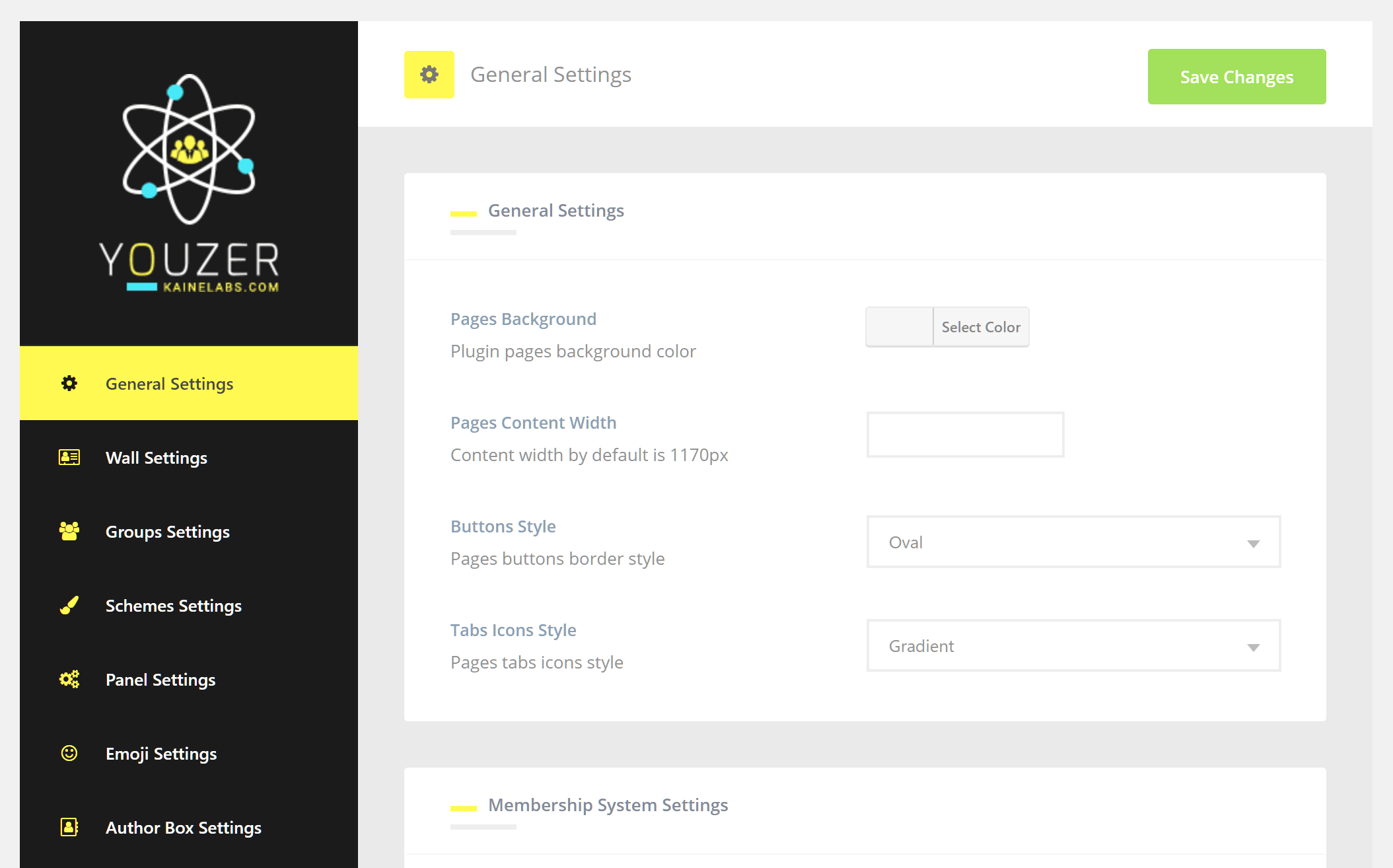This screenshot has width=1393, height=868.
Task: Click the Pages Content Width input field
Action: pyautogui.click(x=965, y=435)
